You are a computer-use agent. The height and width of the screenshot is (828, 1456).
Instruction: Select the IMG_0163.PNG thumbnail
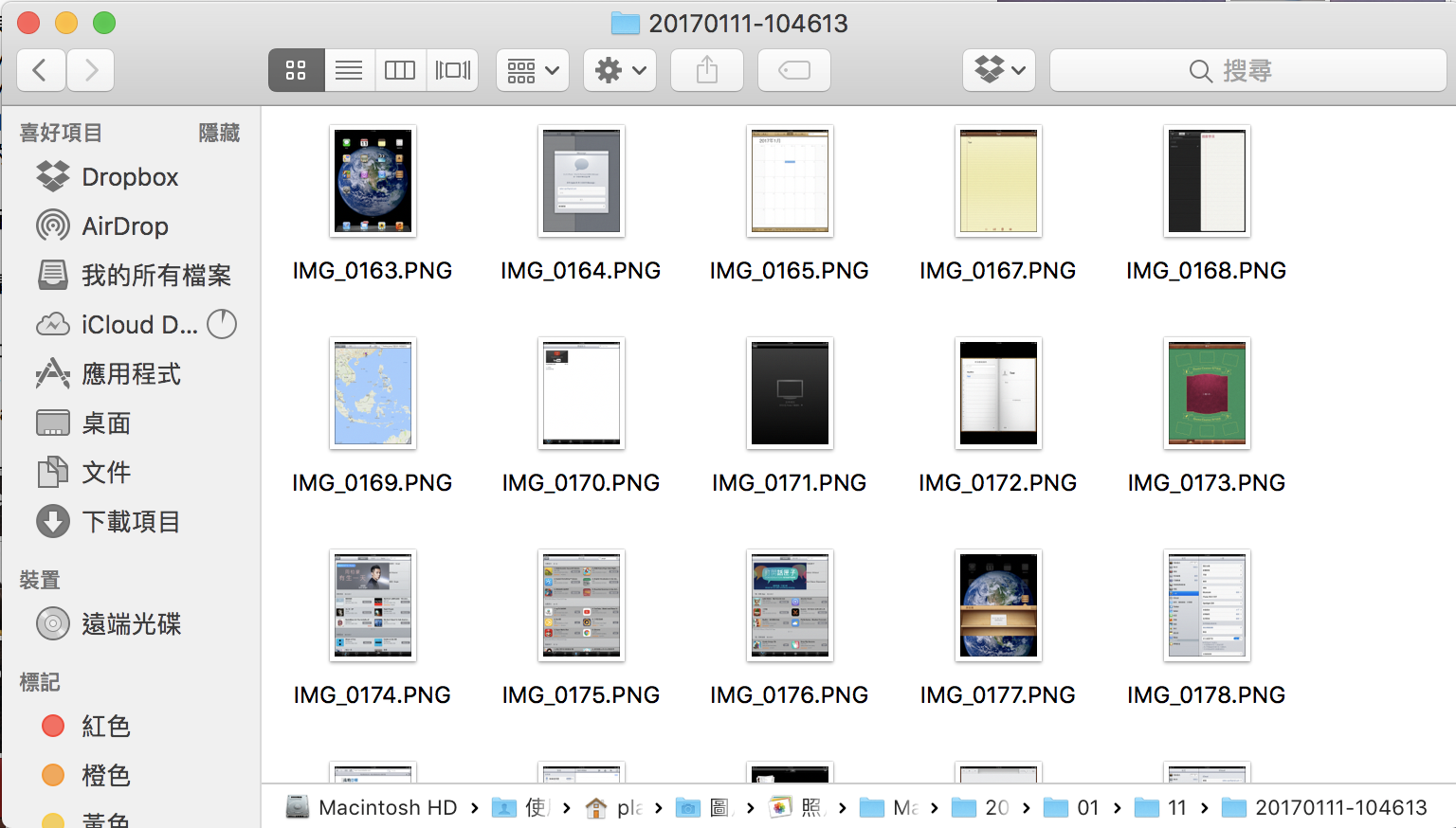tap(373, 181)
